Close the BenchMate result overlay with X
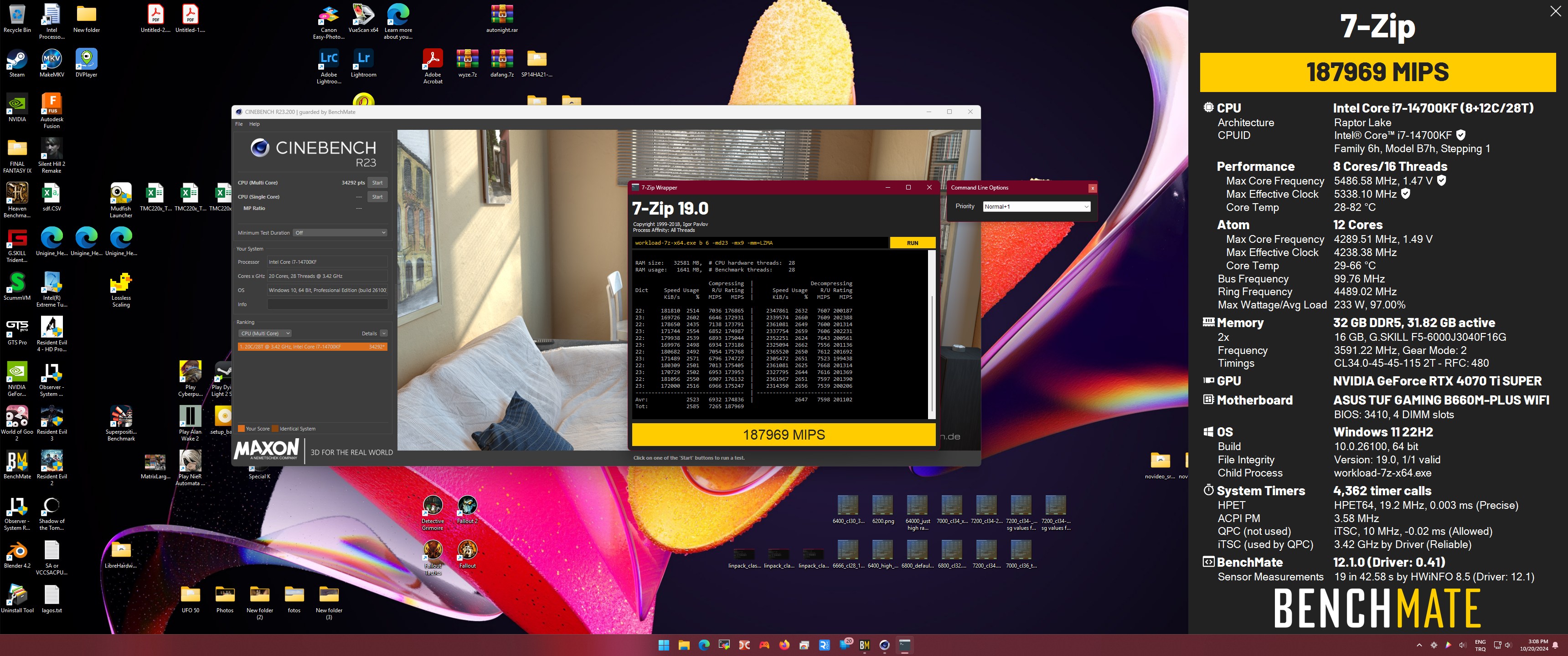This screenshot has width=1568, height=656. (1555, 11)
